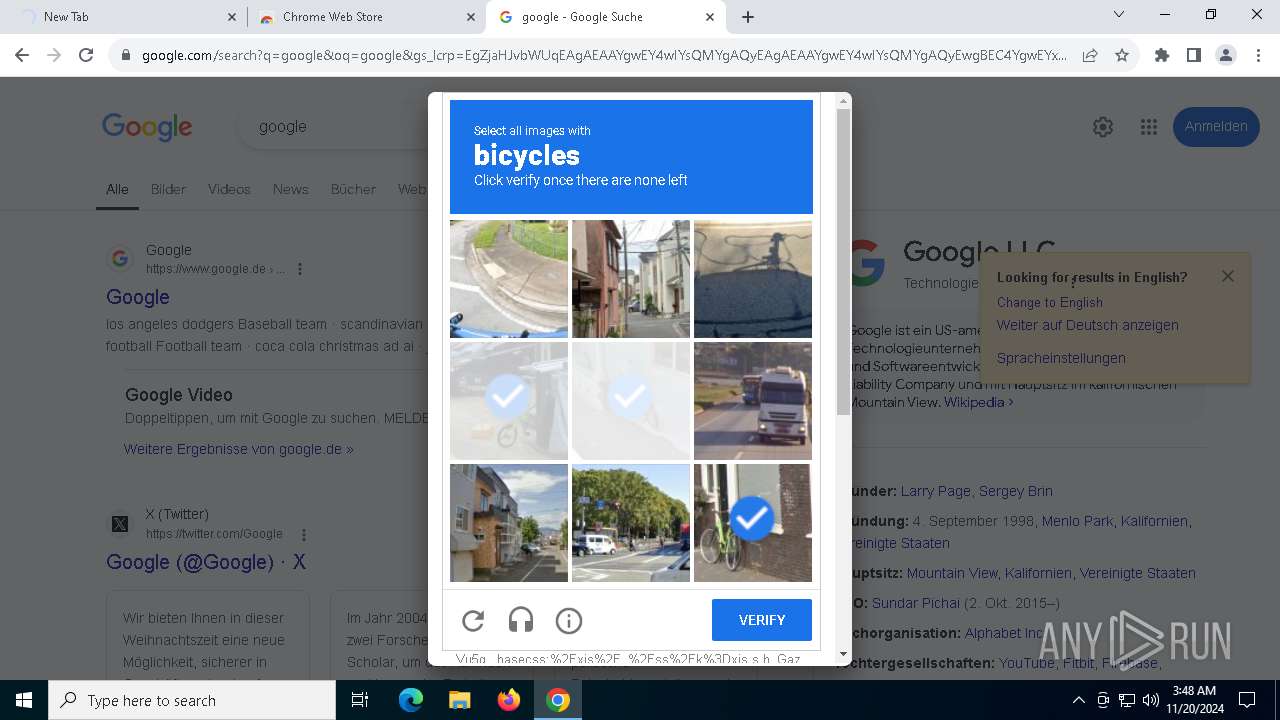Open options menu for the Twitter result
The image size is (1280, 720).
click(x=304, y=534)
